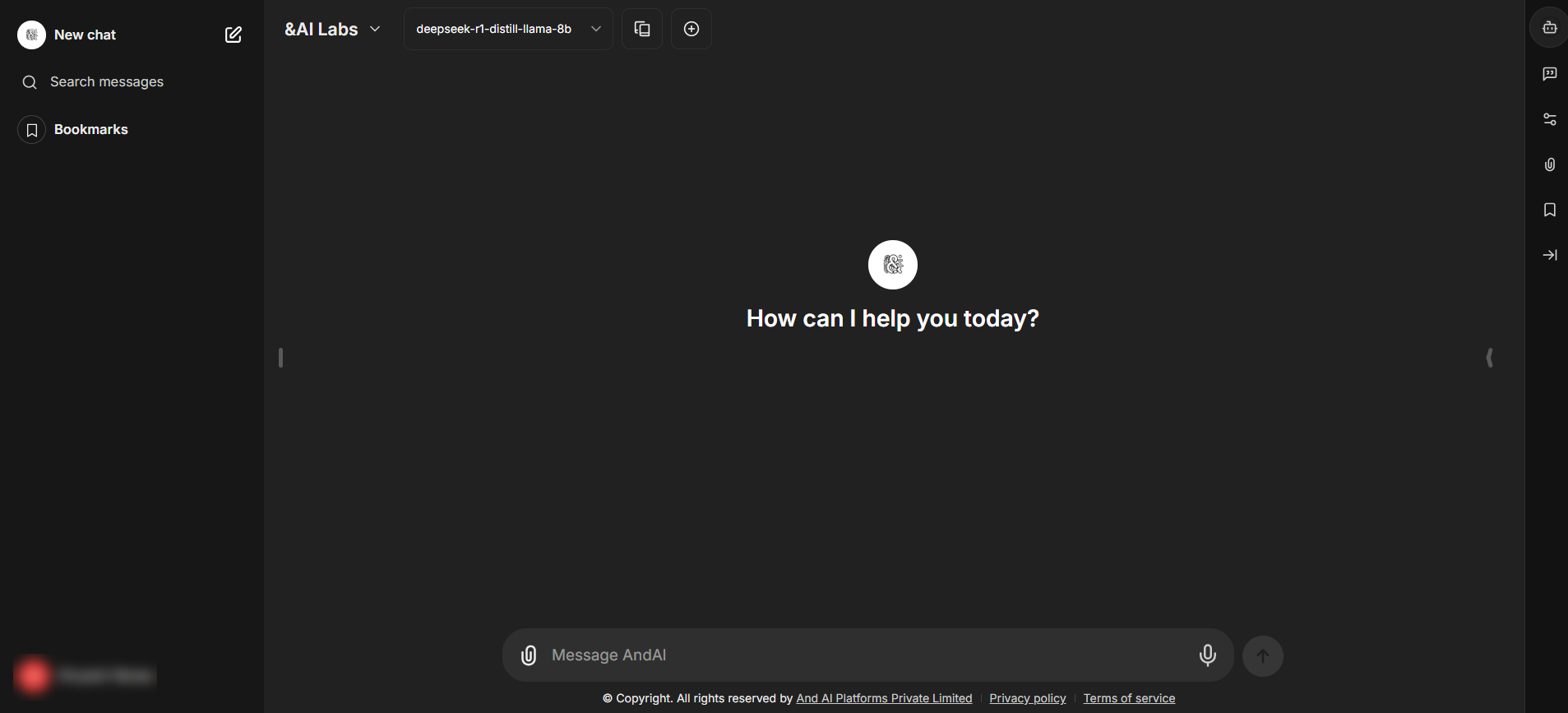The height and width of the screenshot is (713, 1568).
Task: Collapse the right panel with arrow icon
Action: coord(1549,255)
